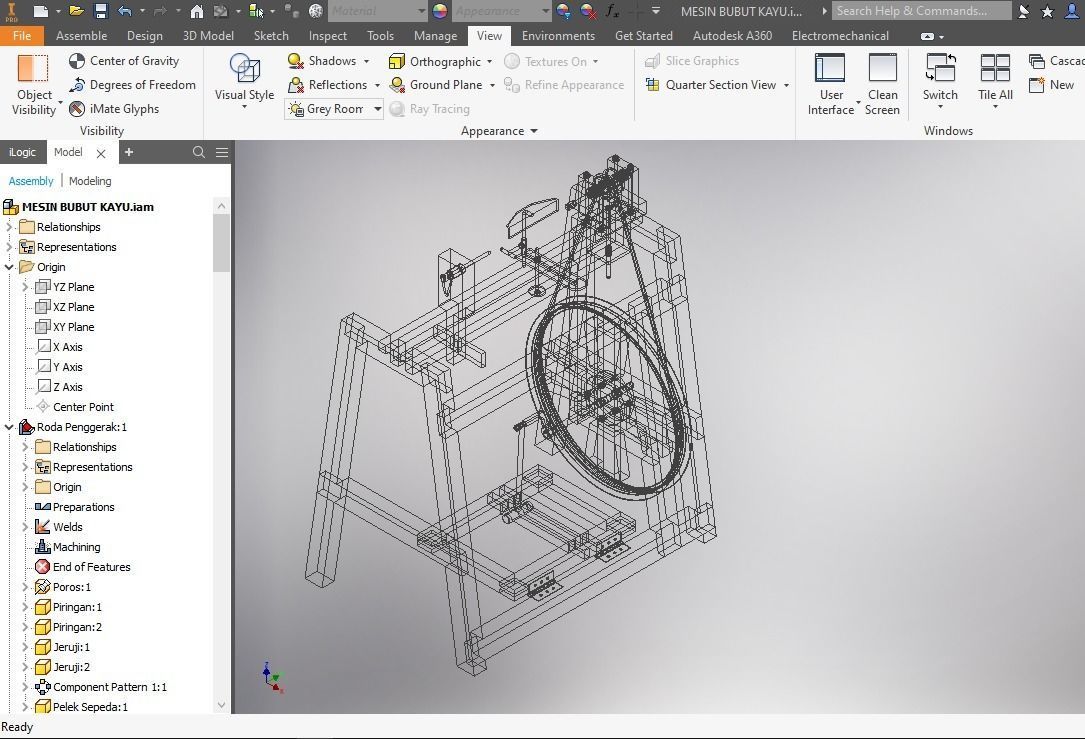Image resolution: width=1085 pixels, height=739 pixels.
Task: Expand the Appearance panel arrow
Action: click(x=534, y=131)
